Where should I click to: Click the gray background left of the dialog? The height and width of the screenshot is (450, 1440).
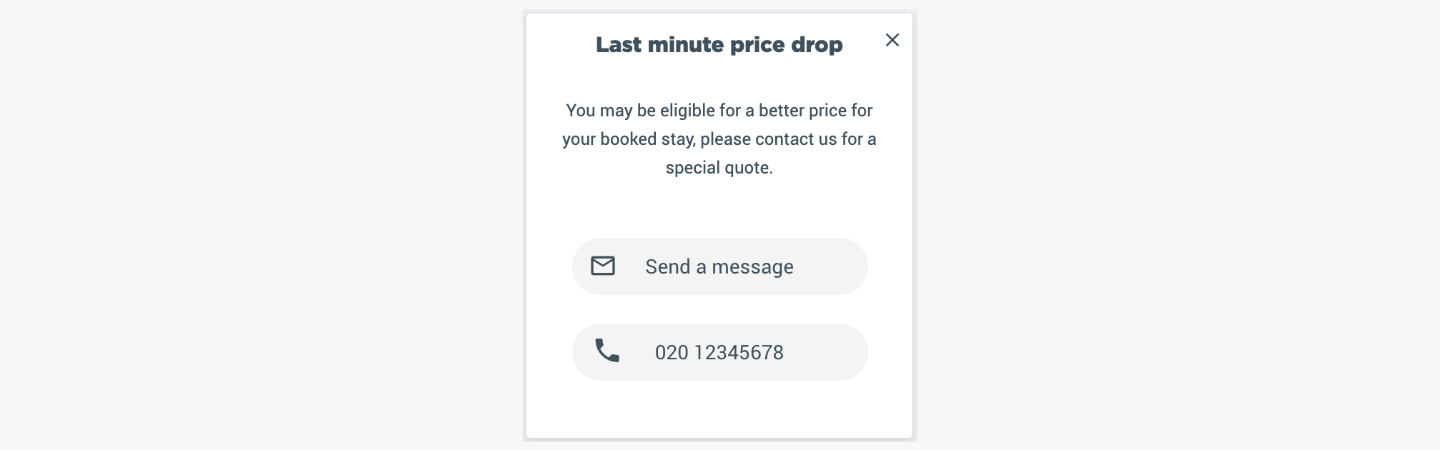pos(260,225)
